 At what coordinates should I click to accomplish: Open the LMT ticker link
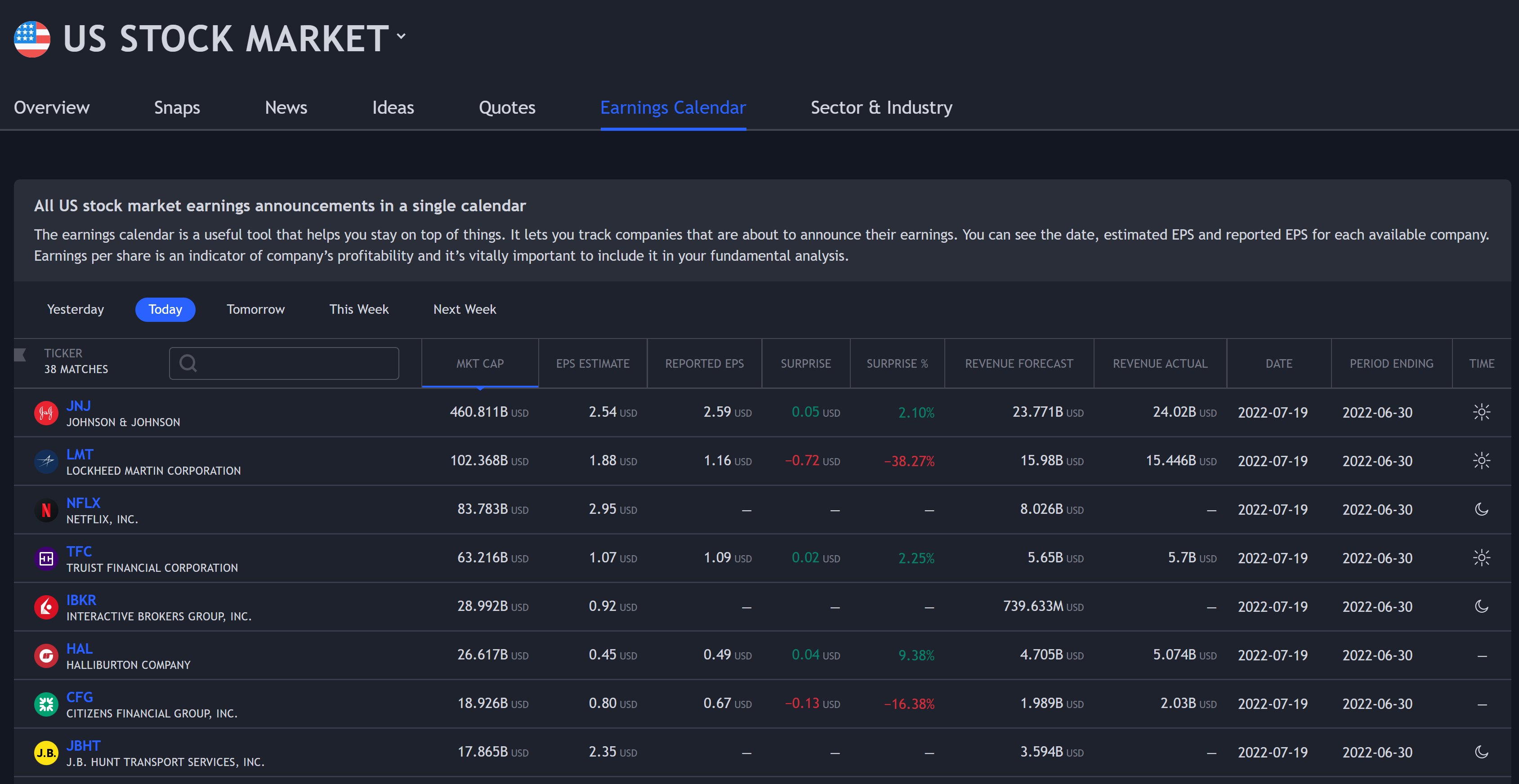click(80, 454)
